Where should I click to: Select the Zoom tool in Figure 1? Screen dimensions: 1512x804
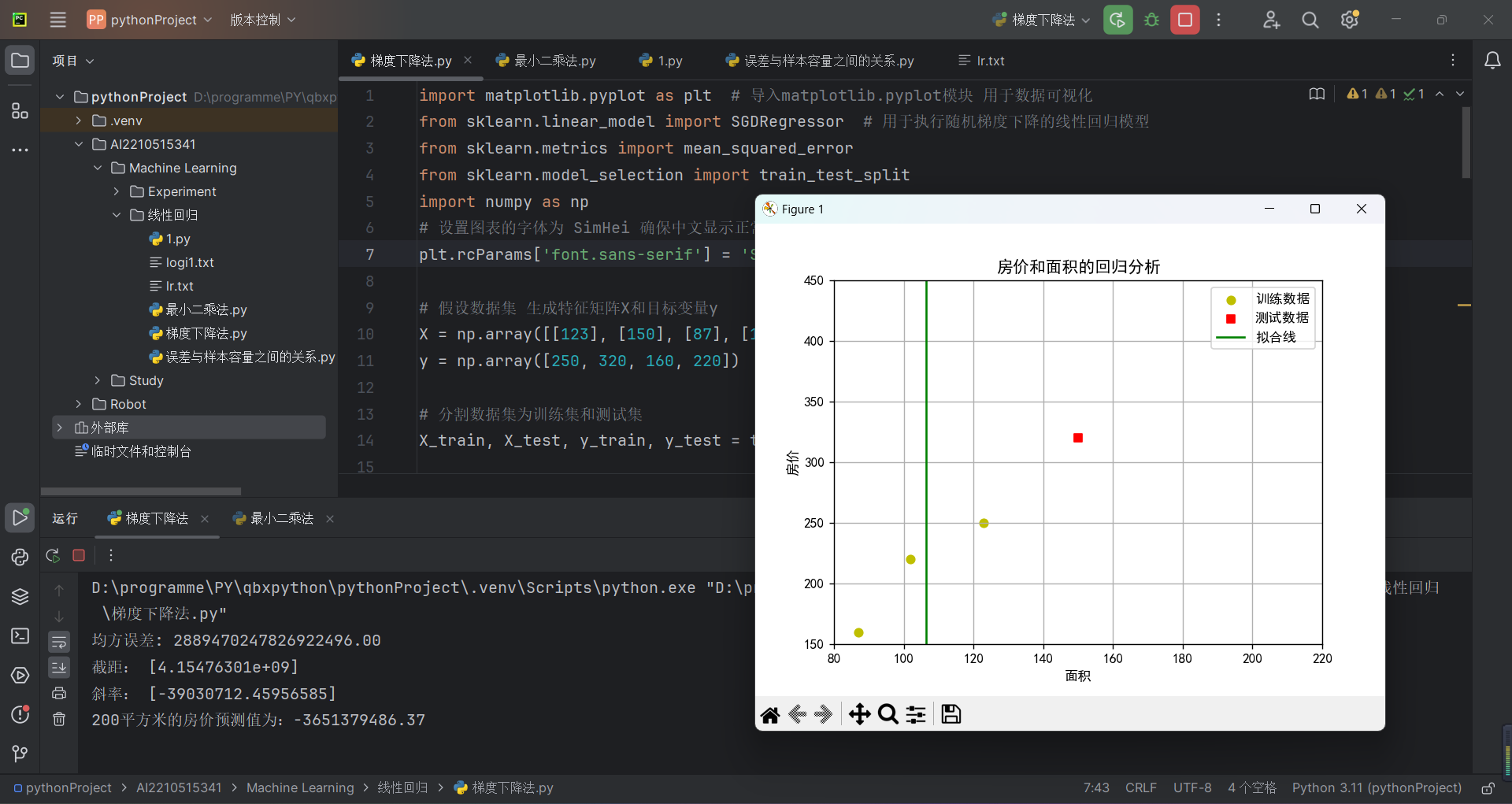point(888,714)
